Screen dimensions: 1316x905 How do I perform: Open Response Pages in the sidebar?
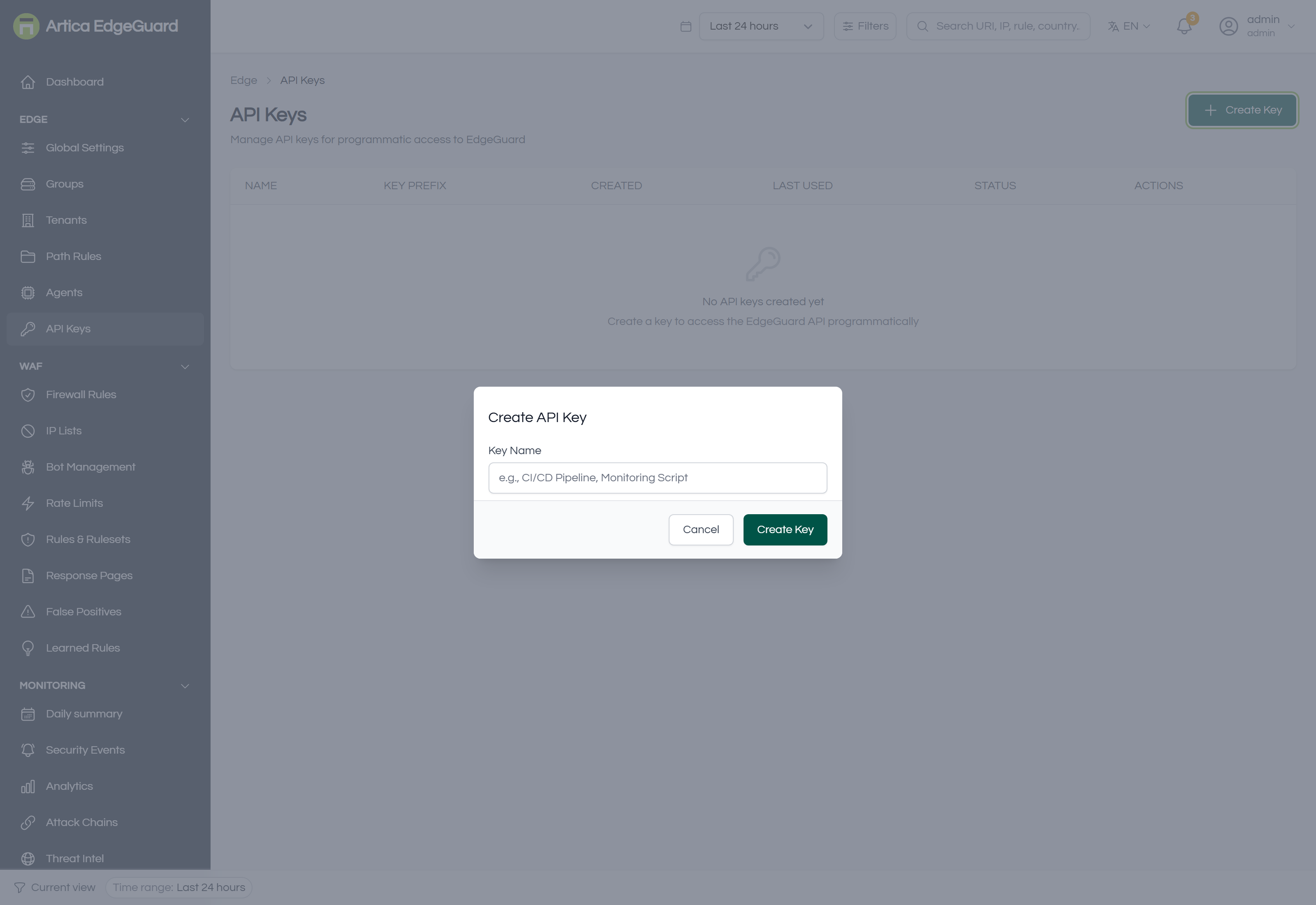coord(105,575)
